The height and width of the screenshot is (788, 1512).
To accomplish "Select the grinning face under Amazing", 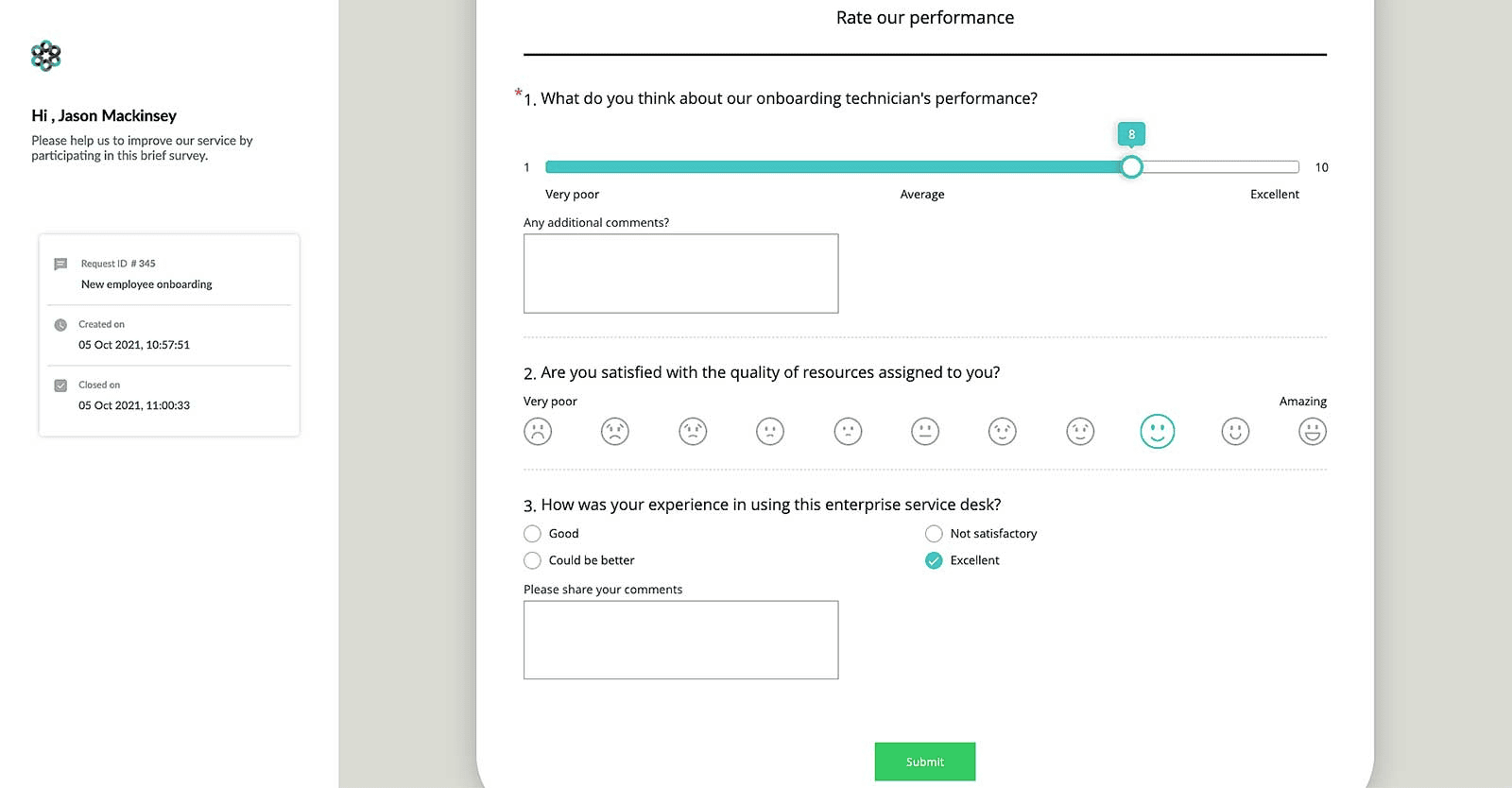I will pos(1313,431).
